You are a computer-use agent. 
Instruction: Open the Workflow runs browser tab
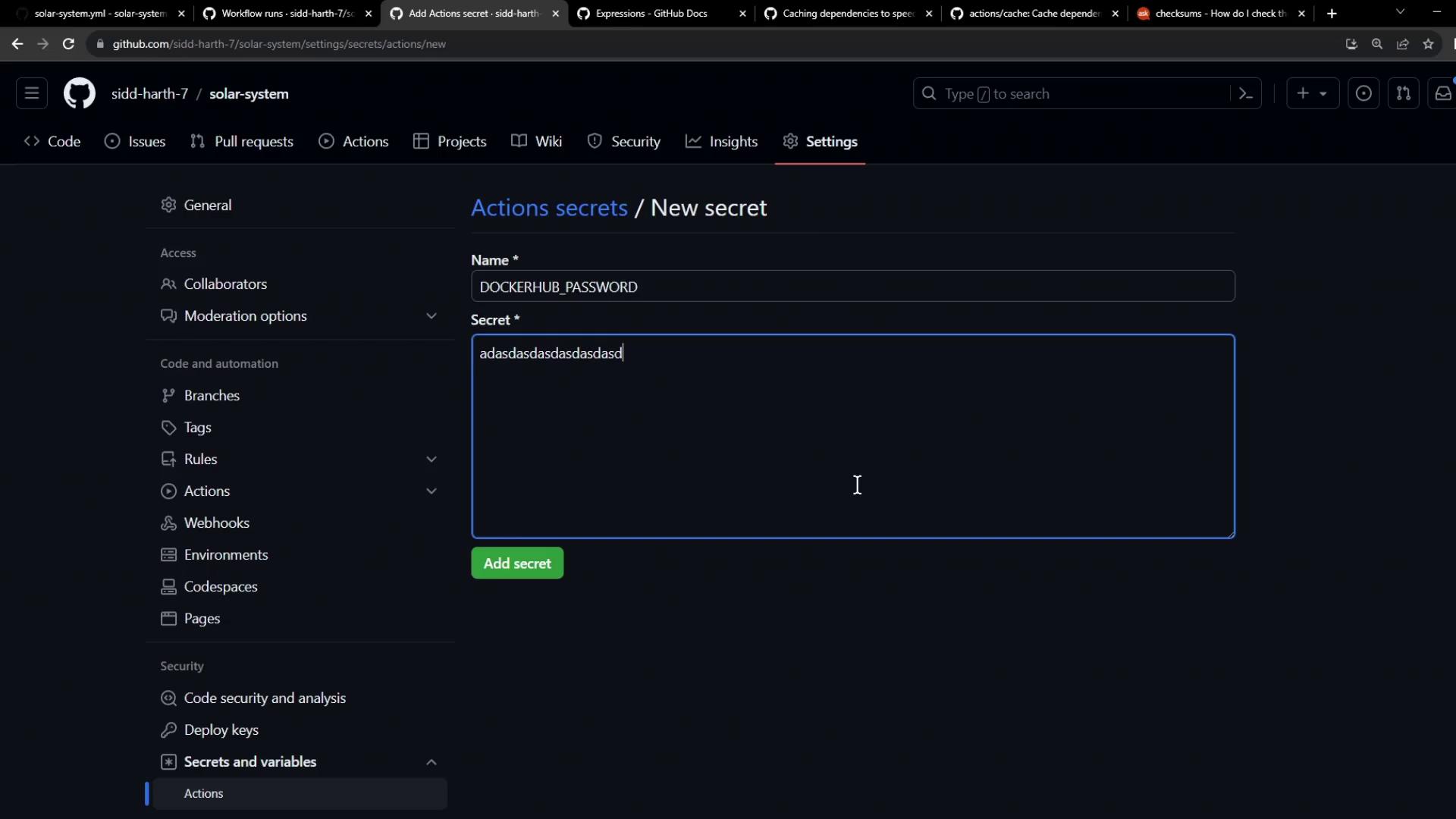click(287, 14)
